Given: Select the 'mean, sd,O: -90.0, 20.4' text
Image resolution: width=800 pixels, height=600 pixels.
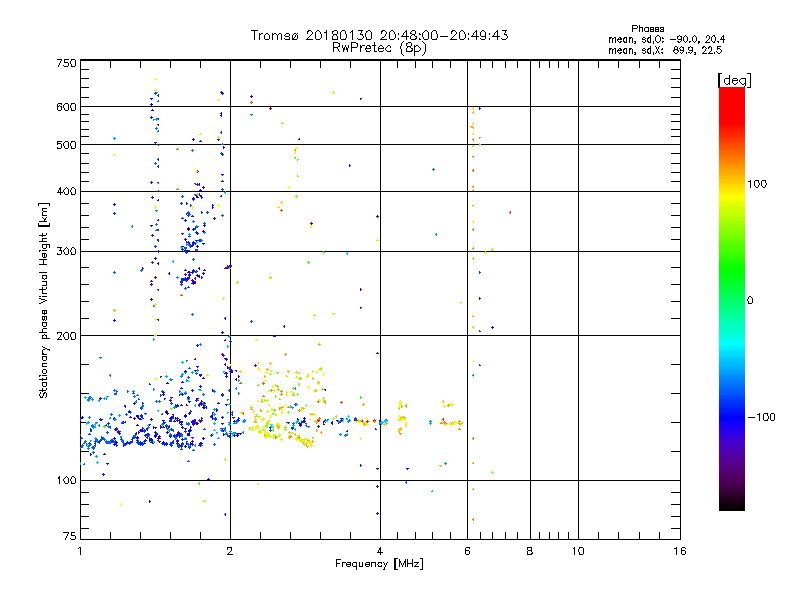Looking at the screenshot, I should click(666, 39).
